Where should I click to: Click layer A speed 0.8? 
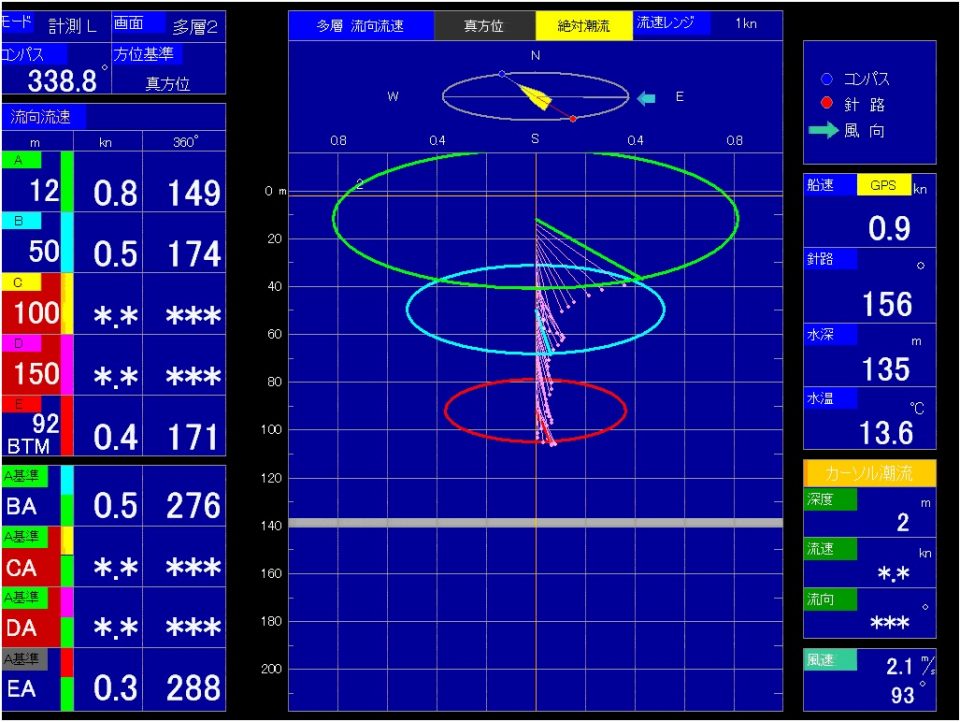coord(115,193)
